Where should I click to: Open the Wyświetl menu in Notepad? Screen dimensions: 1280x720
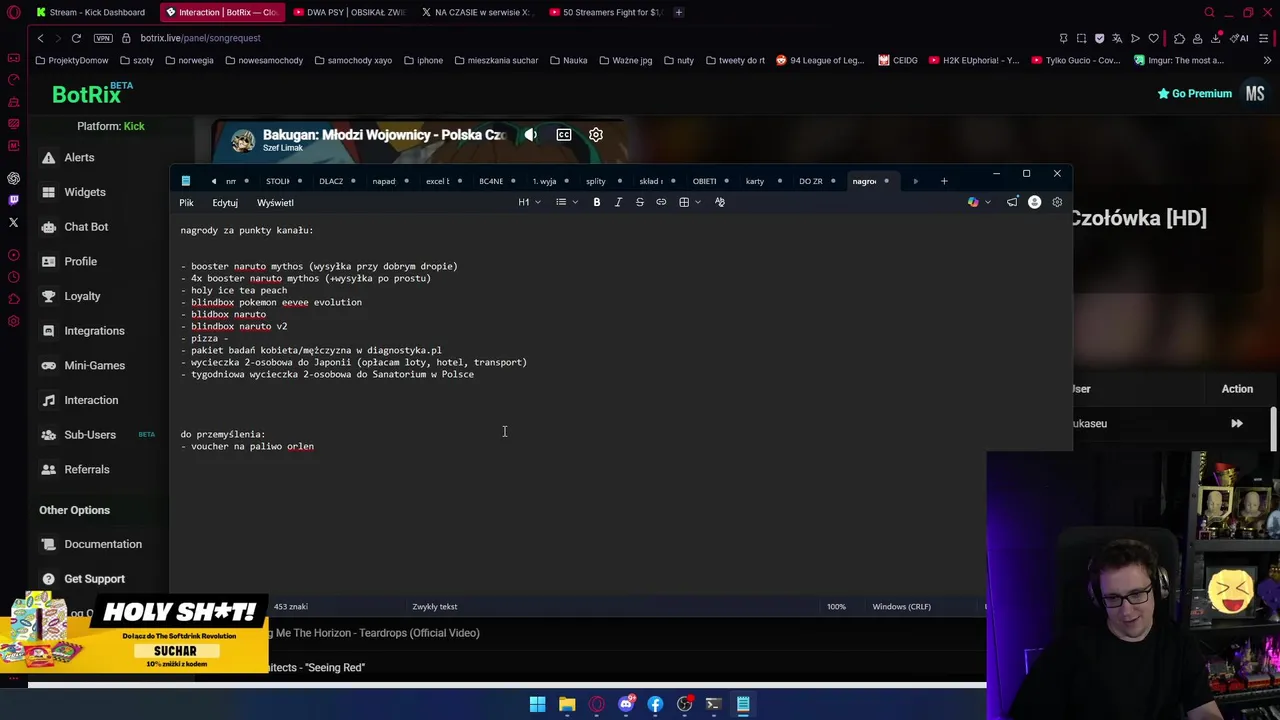point(275,203)
